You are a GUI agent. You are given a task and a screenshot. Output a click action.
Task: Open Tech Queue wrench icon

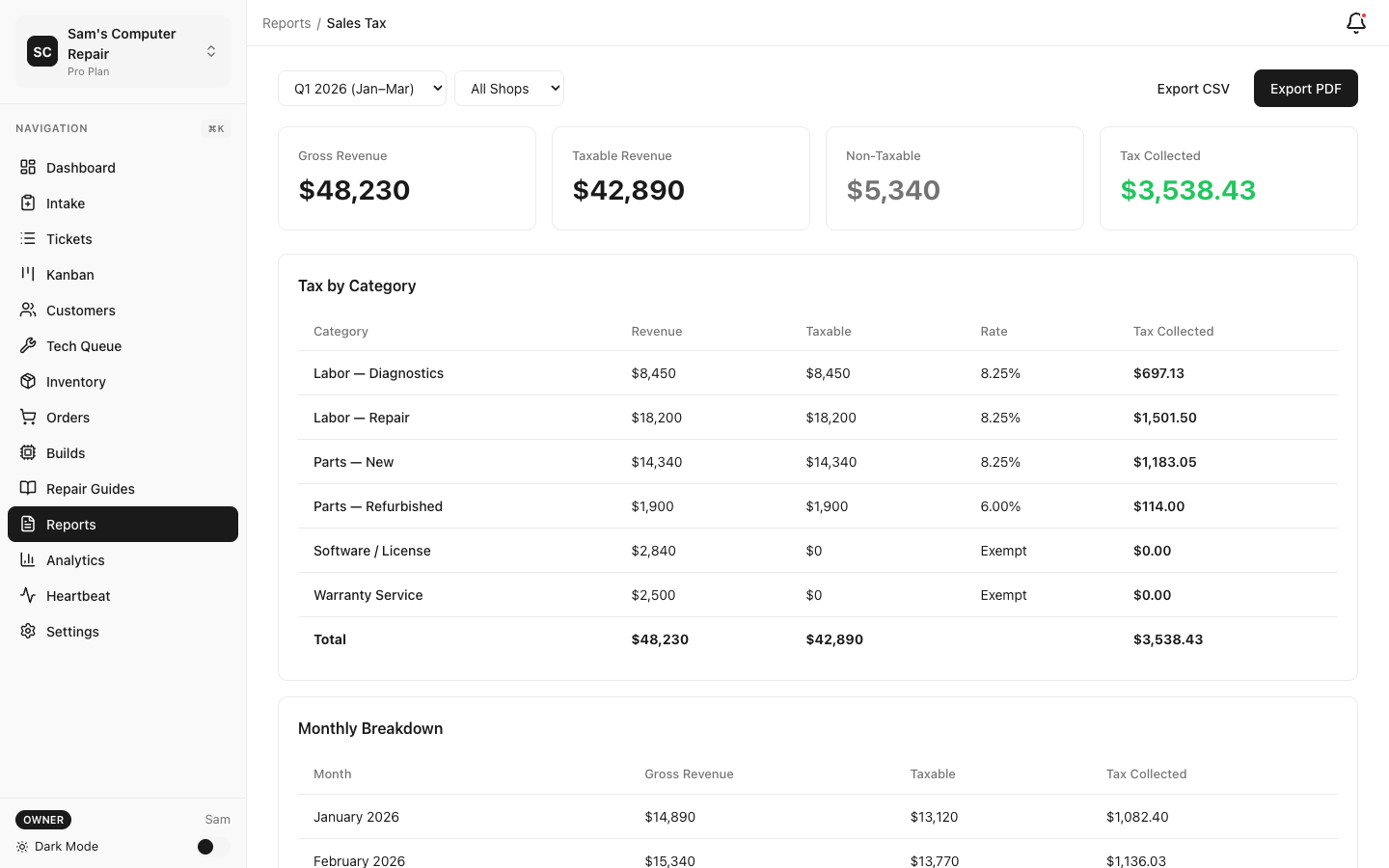(x=28, y=346)
